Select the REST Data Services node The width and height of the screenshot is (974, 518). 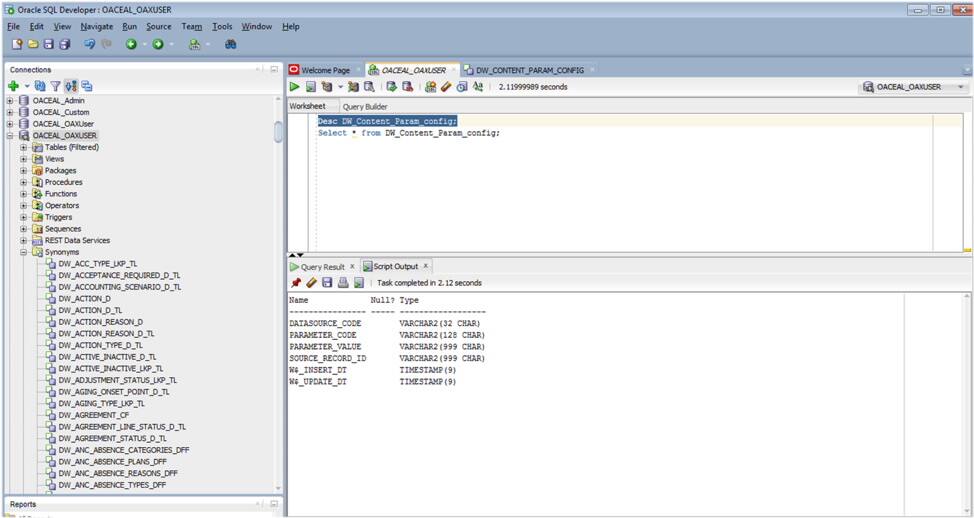(x=77, y=240)
